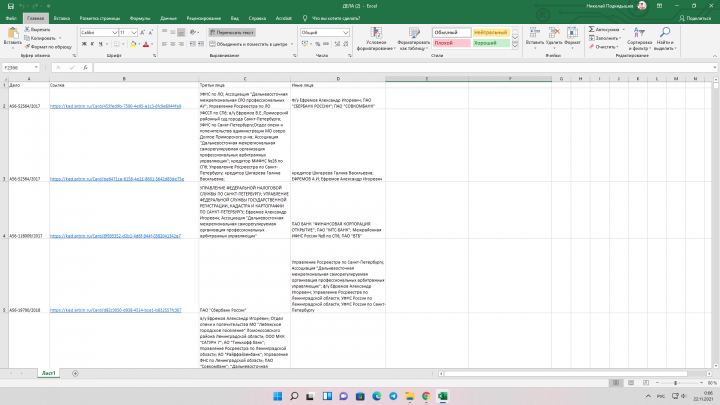Open the font name Calibri dropdown
This screenshot has height=405, width=720.
click(x=115, y=33)
